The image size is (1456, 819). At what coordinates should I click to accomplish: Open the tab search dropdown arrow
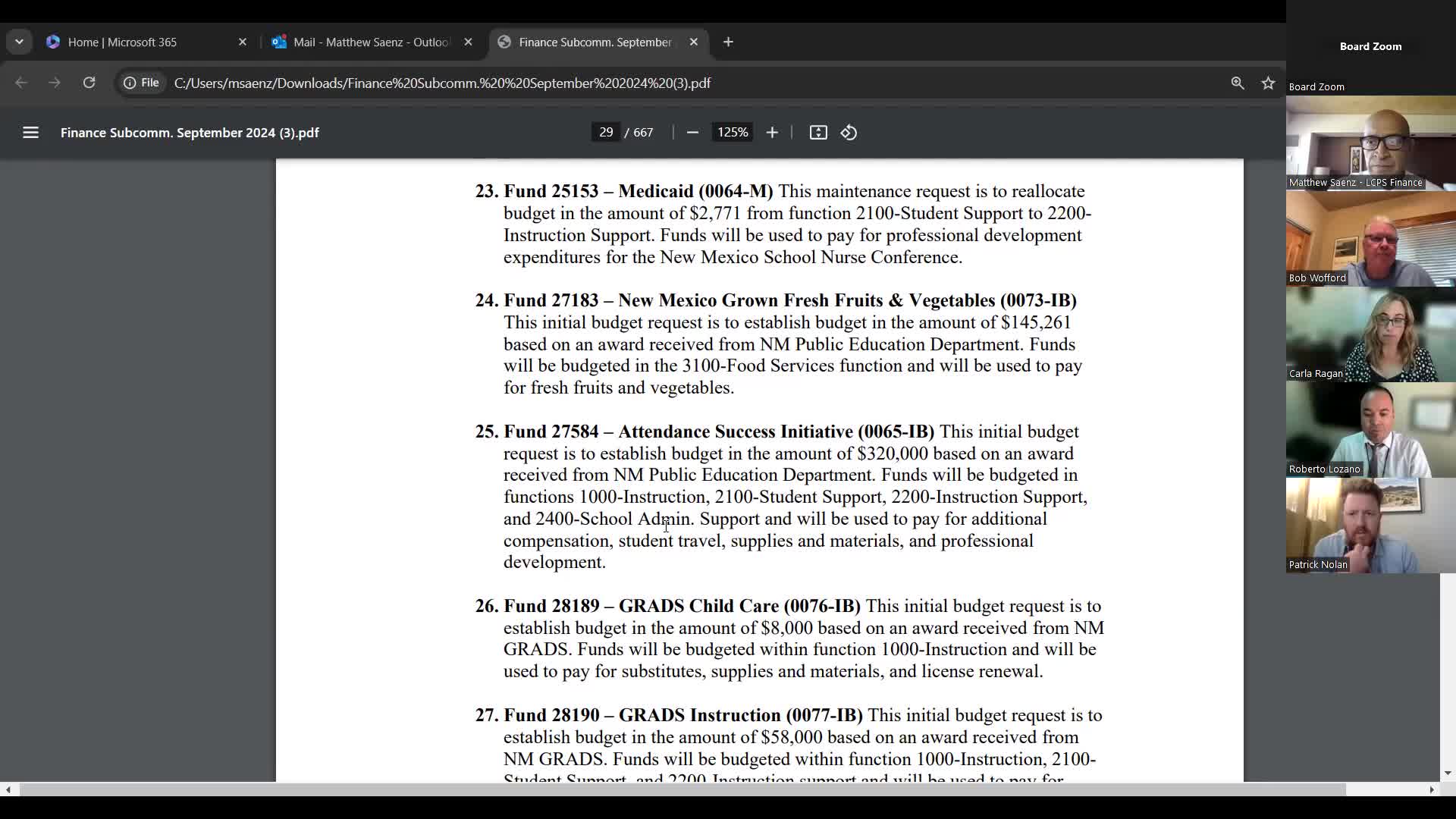[19, 42]
